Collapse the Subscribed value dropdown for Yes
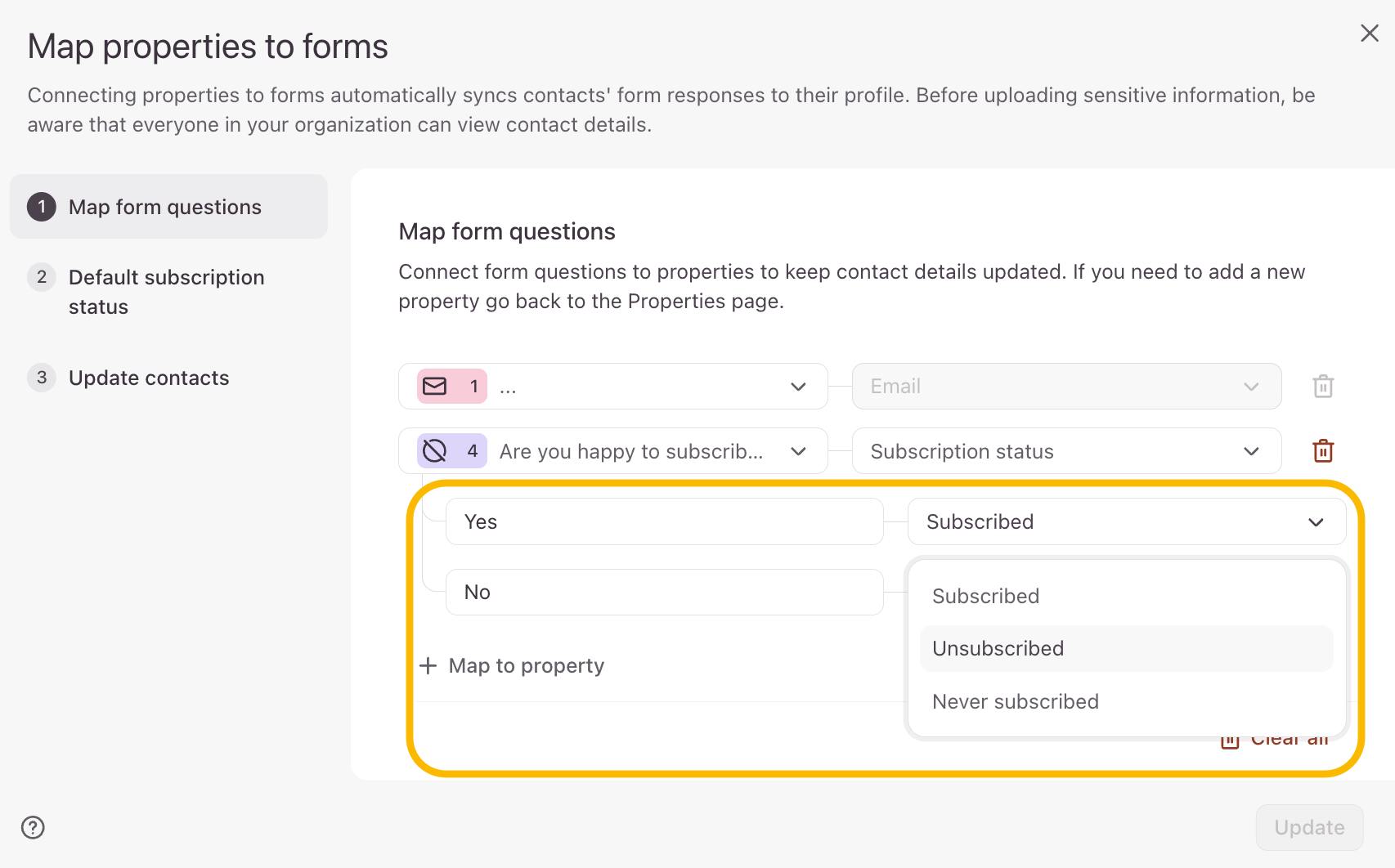This screenshot has width=1395, height=868. 1315,522
